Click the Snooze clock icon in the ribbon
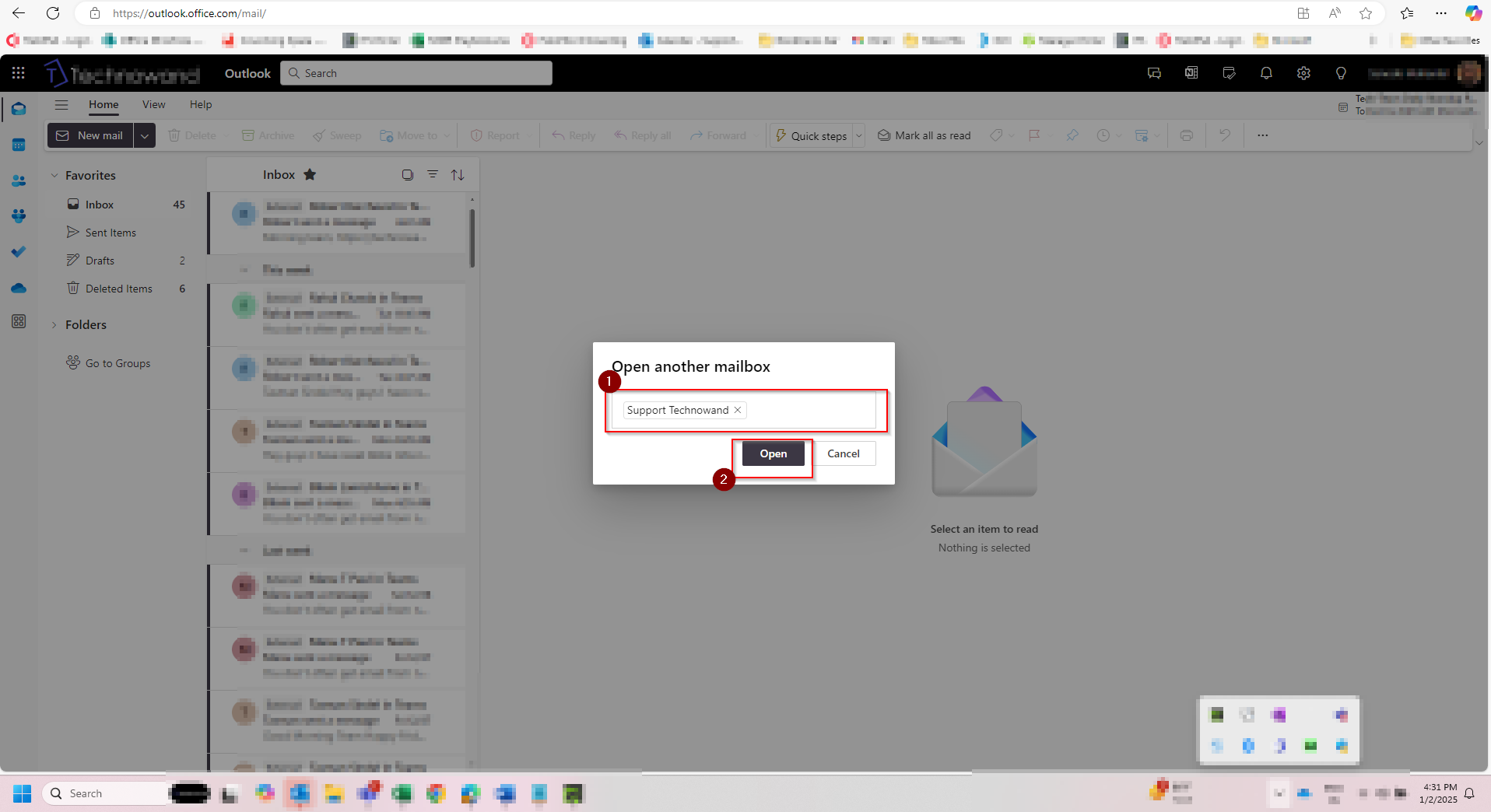The image size is (1491, 812). (1103, 135)
